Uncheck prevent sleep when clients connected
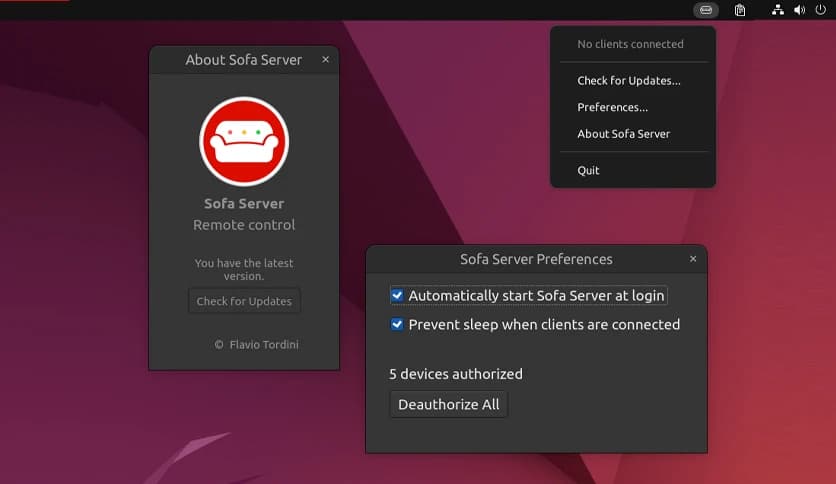836x484 pixels. click(x=397, y=325)
